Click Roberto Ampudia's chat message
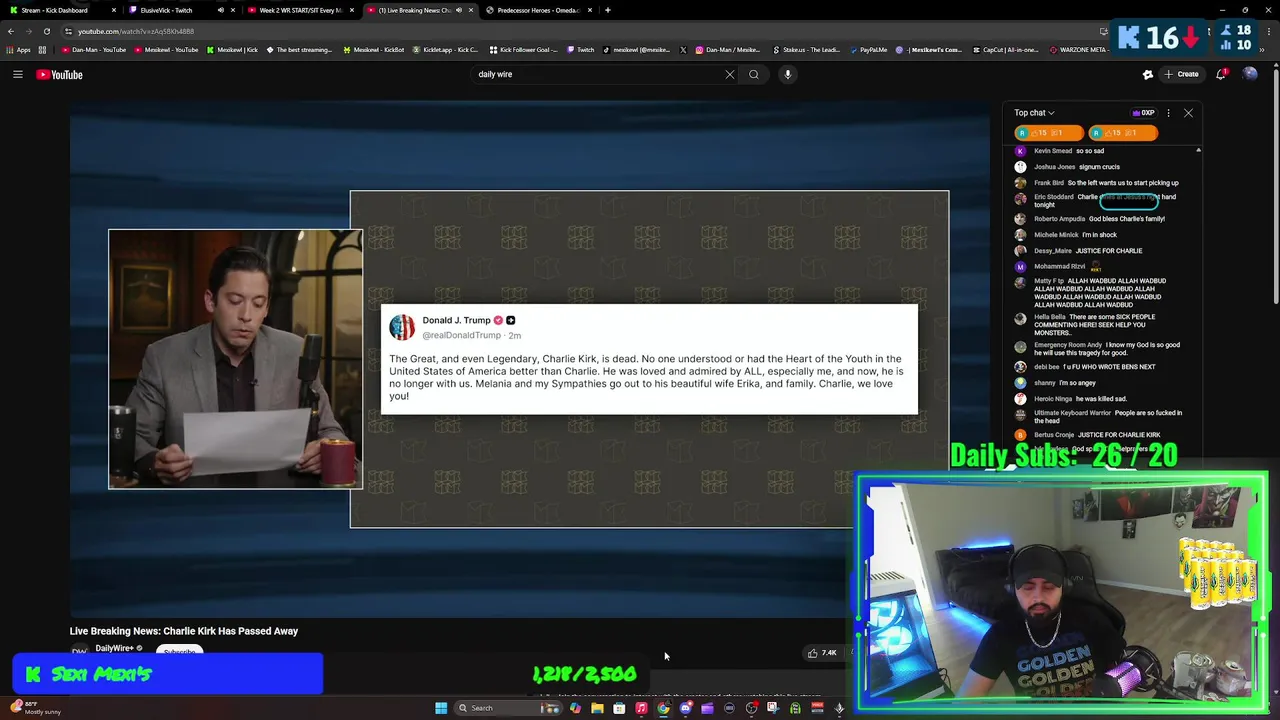Viewport: 1280px width, 720px height. click(x=1127, y=219)
